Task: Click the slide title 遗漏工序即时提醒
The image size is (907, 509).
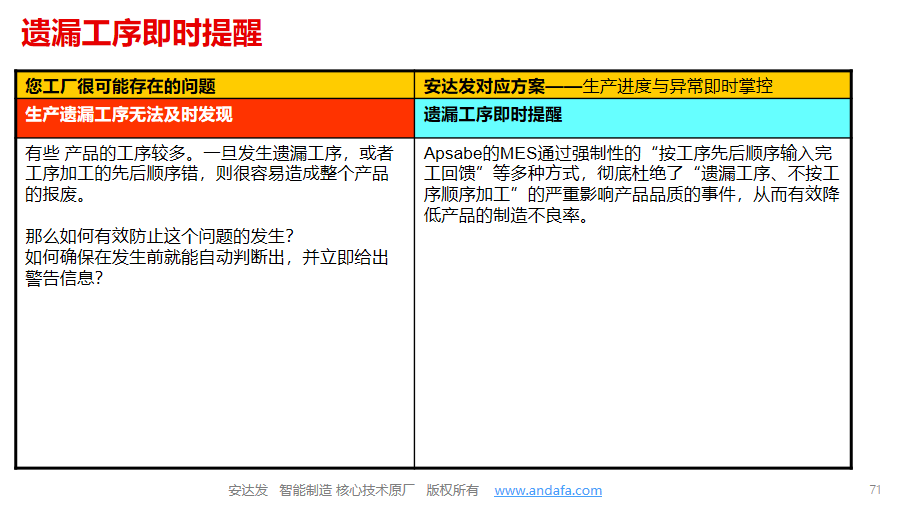Action: [x=142, y=33]
